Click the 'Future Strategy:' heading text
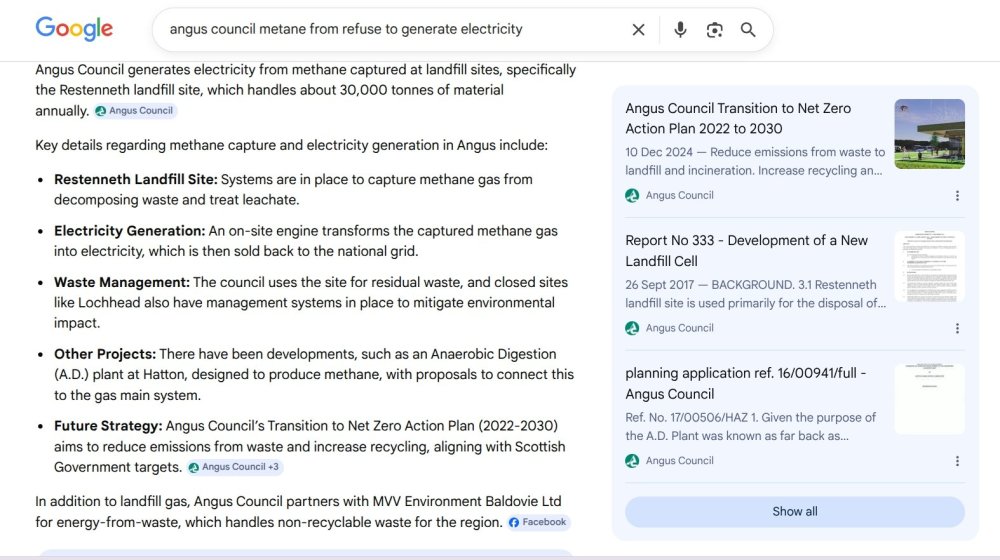 (108, 425)
